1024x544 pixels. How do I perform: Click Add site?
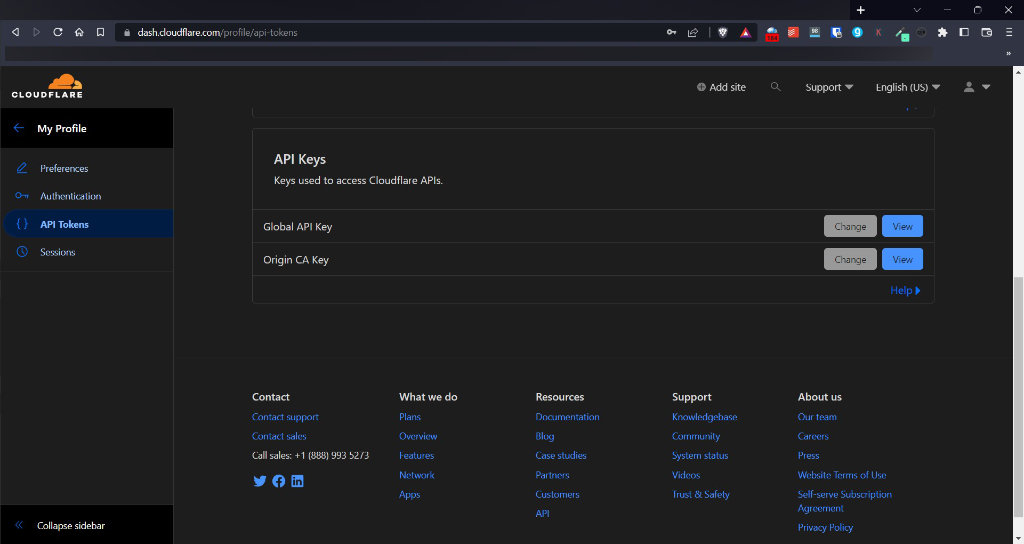click(721, 87)
